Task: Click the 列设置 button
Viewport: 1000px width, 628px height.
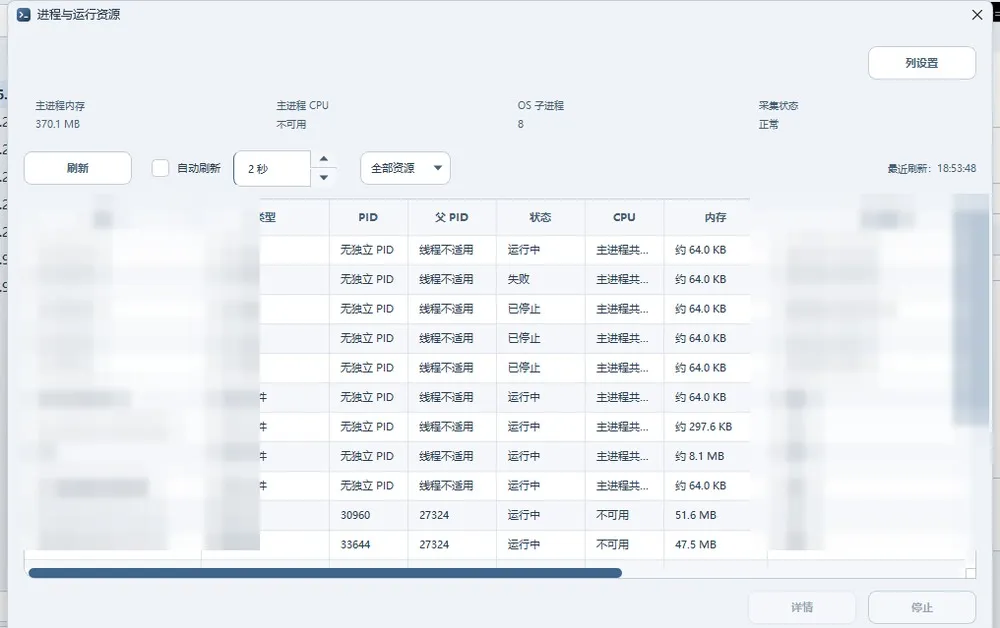Action: coord(922,63)
